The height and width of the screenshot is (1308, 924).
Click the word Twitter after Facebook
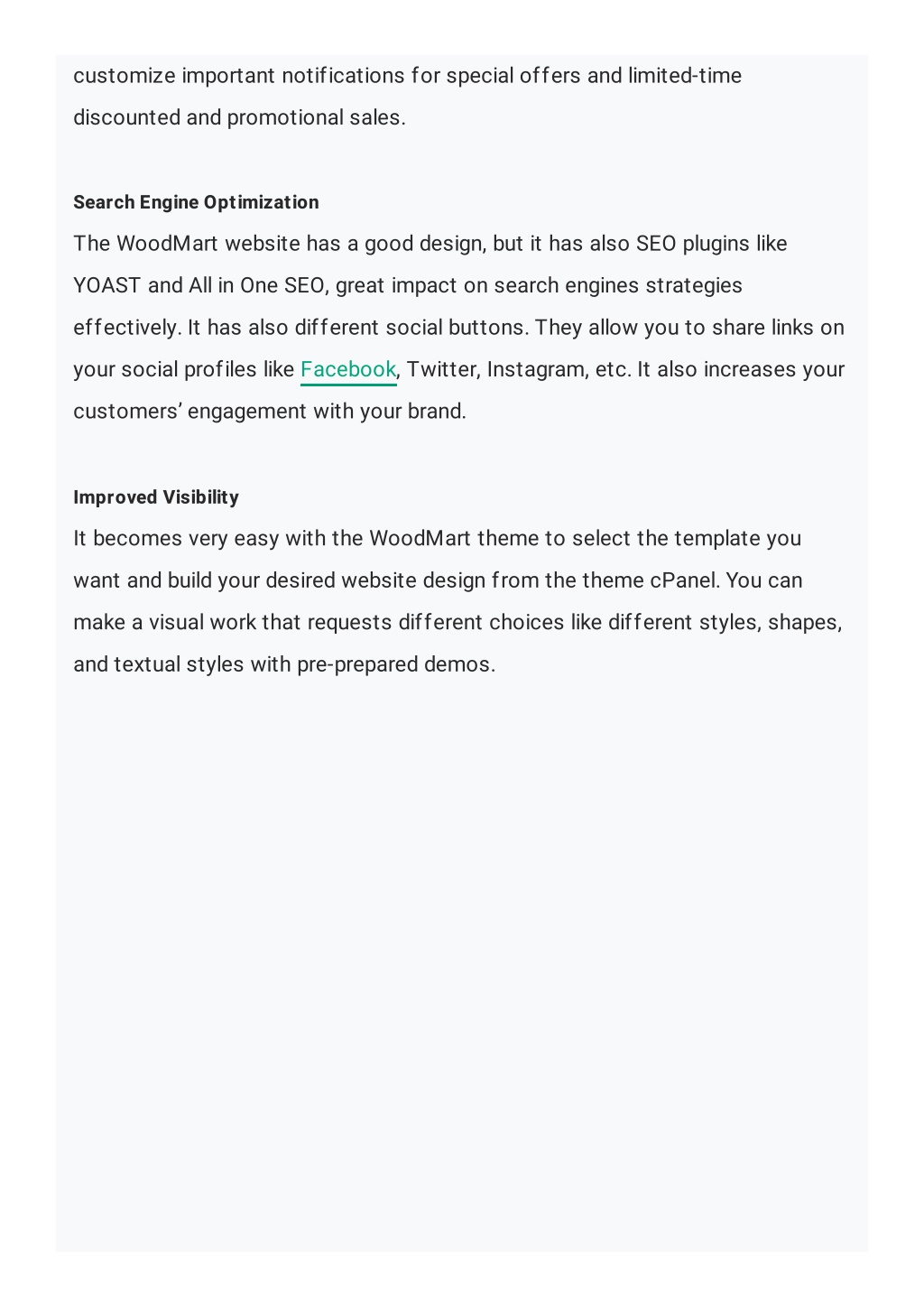pos(443,369)
